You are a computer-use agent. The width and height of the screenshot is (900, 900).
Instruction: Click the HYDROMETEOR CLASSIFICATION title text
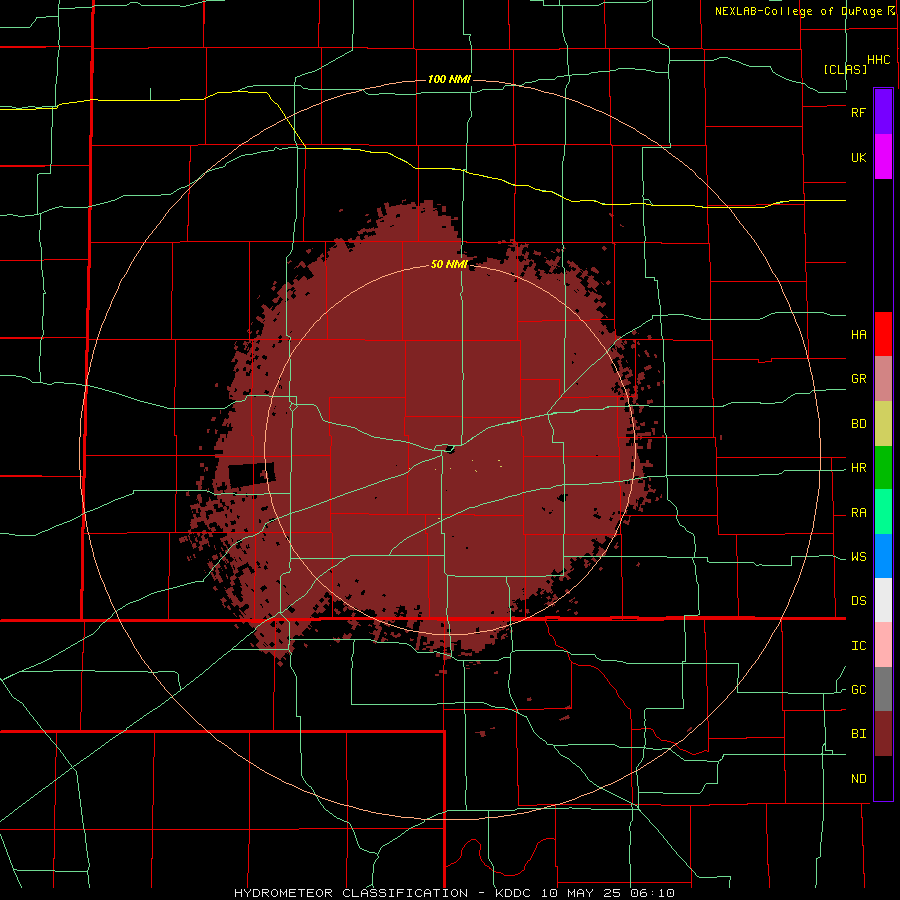pos(351,893)
